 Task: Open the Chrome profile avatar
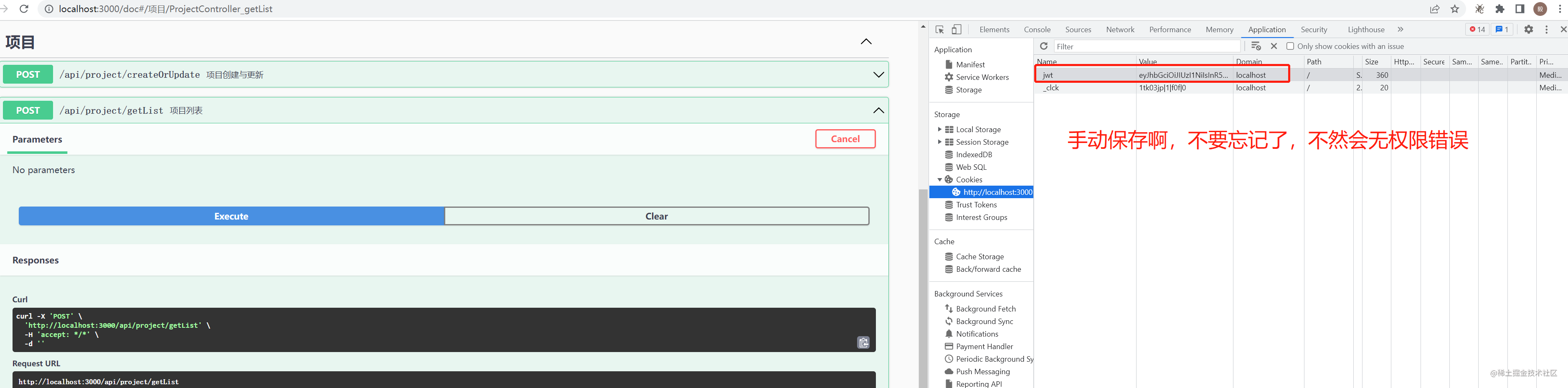click(1540, 8)
